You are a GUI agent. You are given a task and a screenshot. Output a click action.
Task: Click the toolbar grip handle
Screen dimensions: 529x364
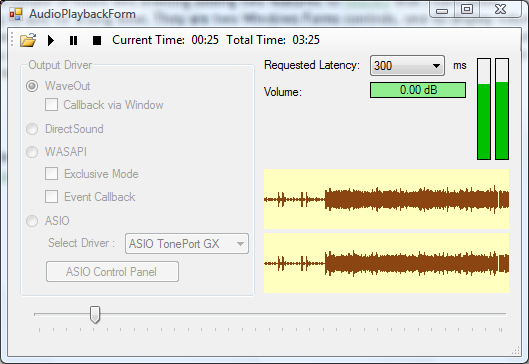pos(12,40)
